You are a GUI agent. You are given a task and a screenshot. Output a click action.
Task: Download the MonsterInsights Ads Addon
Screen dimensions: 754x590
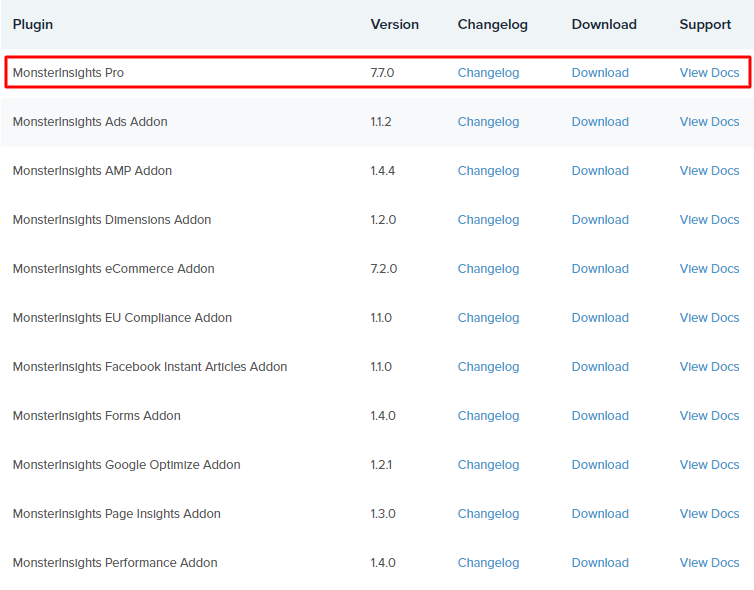pyautogui.click(x=600, y=122)
